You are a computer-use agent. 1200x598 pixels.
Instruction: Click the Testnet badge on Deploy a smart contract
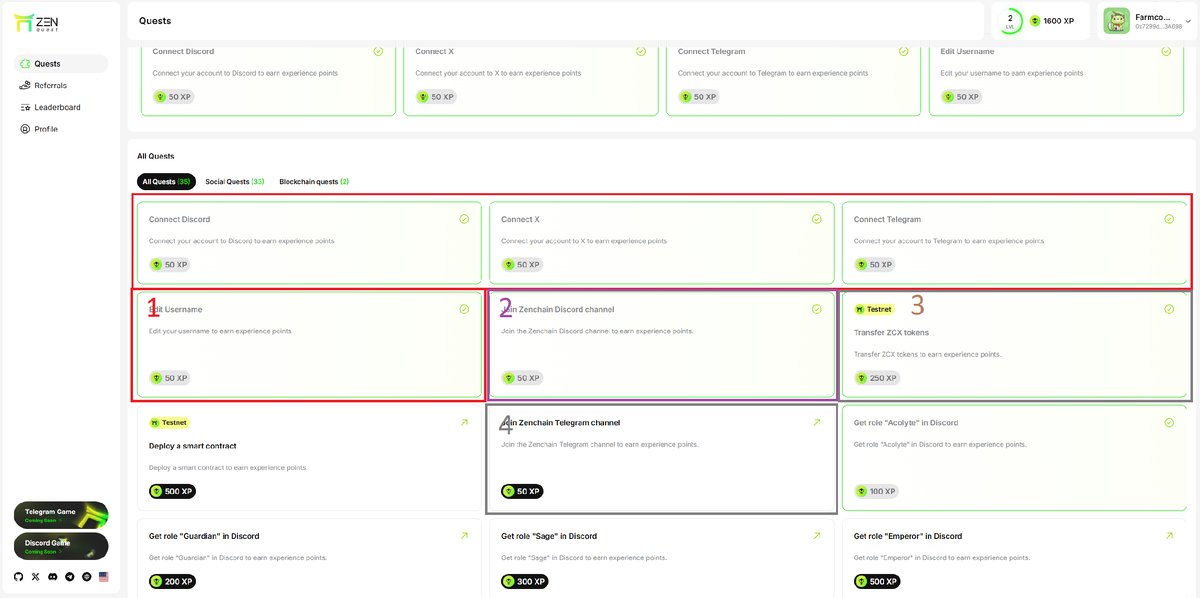(169, 423)
